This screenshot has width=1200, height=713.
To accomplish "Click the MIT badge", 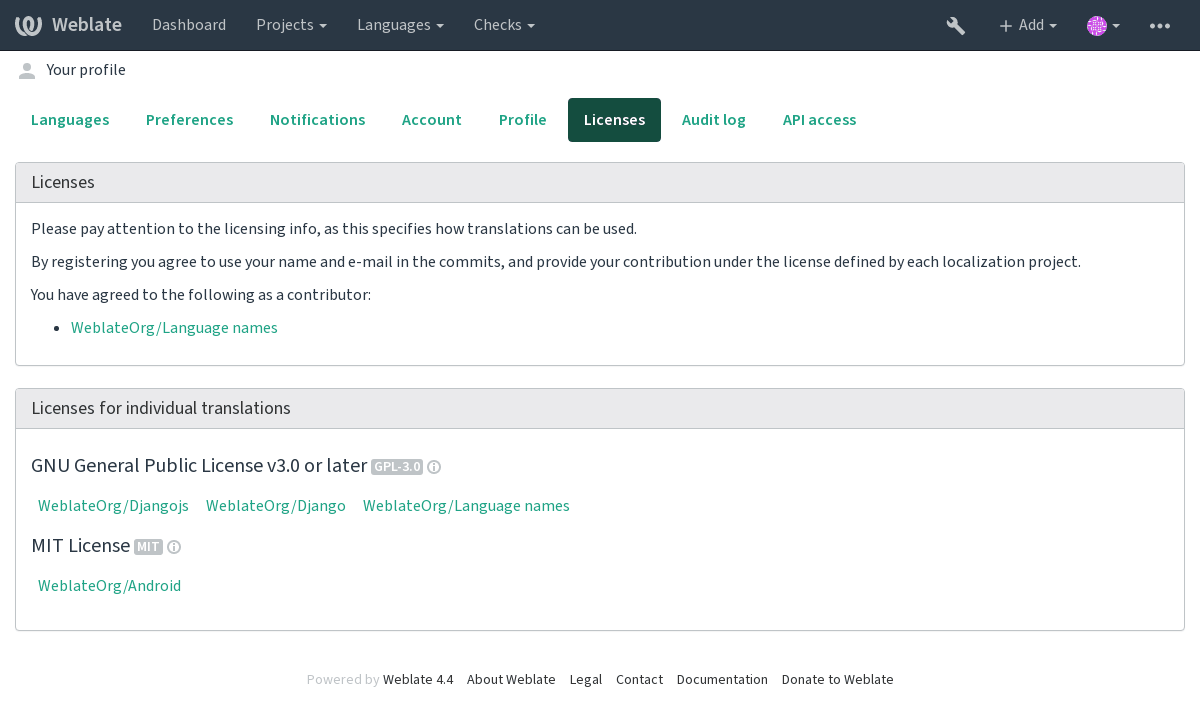I will pyautogui.click(x=148, y=547).
